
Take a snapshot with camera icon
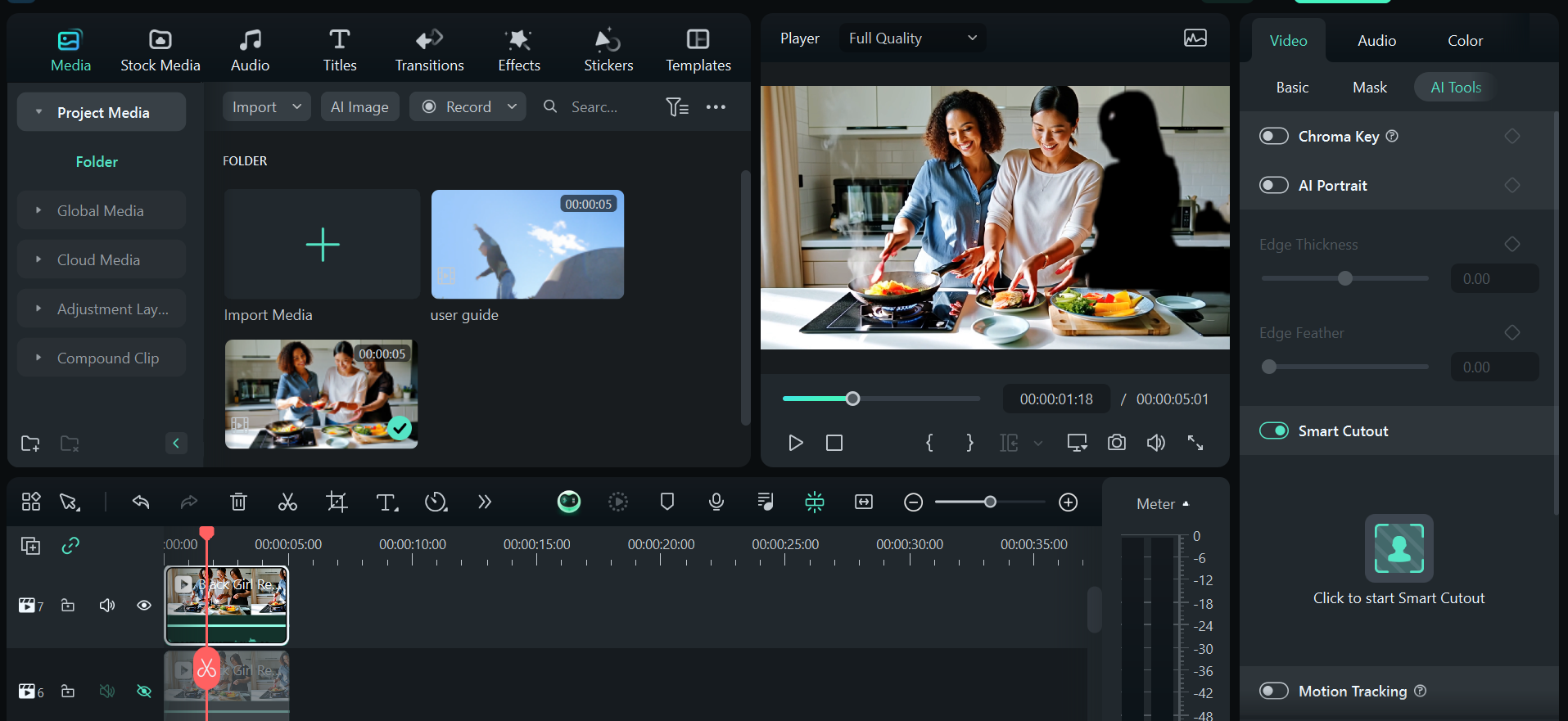(x=1117, y=443)
